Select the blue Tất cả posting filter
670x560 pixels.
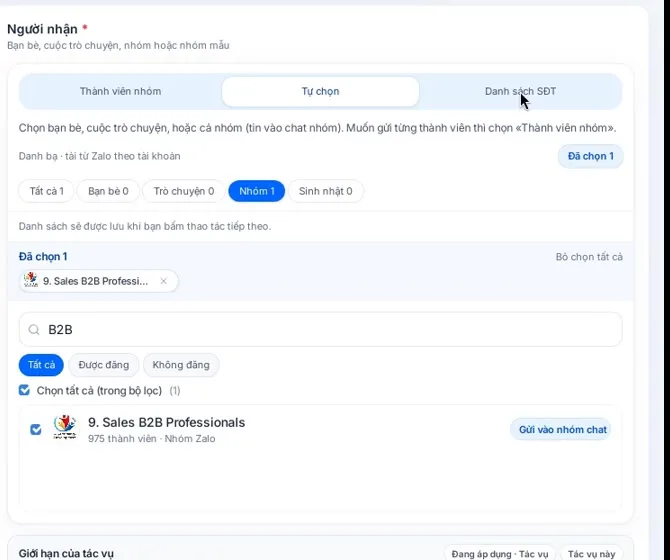click(41, 365)
